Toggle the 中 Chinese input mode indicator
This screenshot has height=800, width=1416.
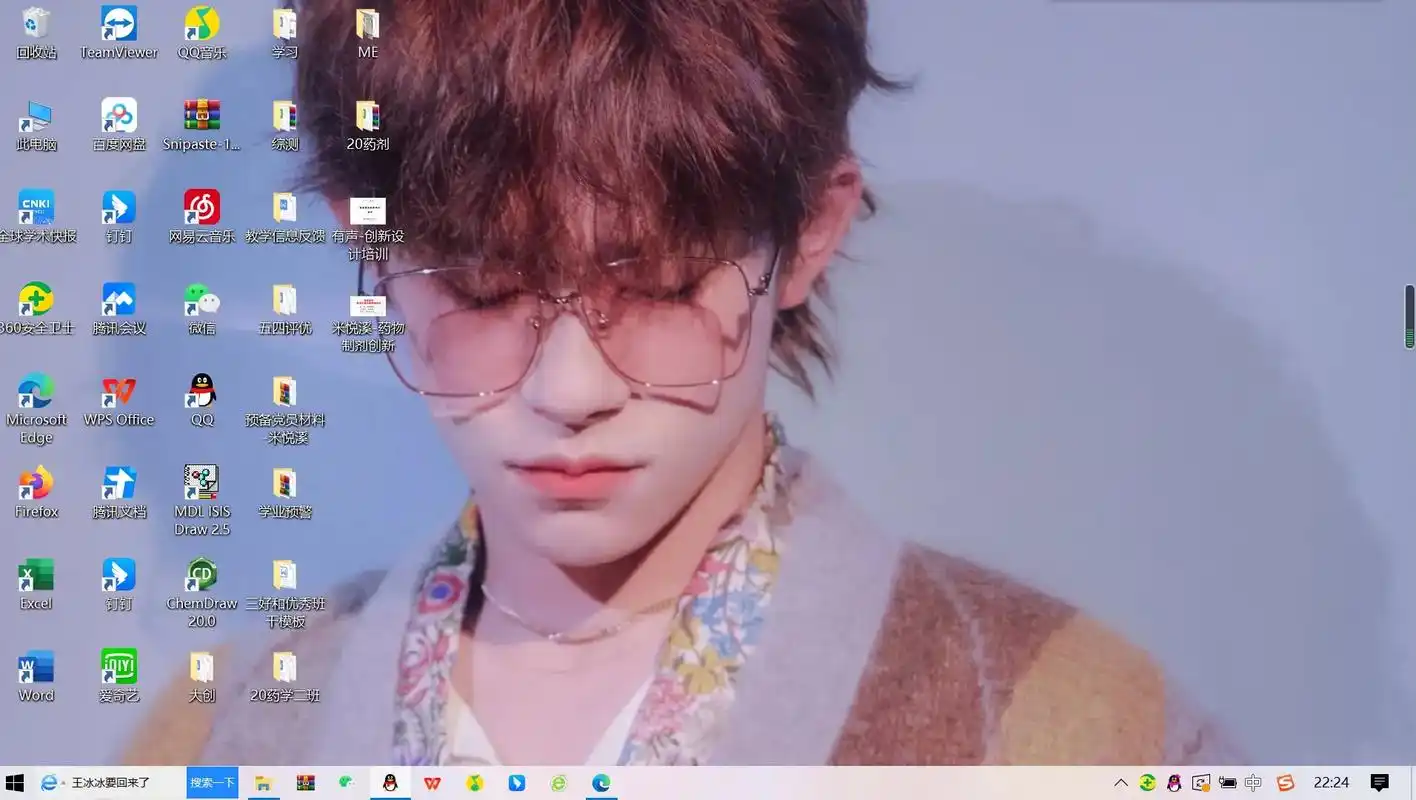tap(1253, 783)
